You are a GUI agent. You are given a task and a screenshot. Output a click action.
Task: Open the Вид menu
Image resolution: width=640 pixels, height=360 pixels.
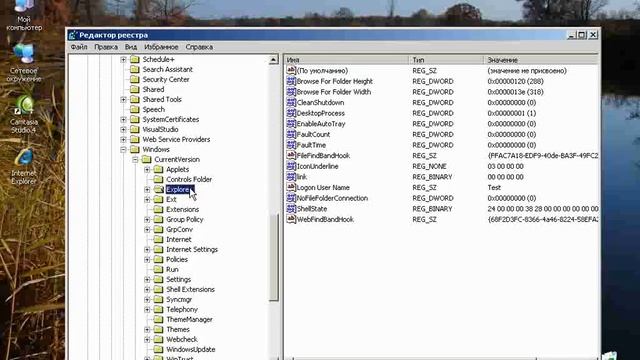tap(131, 47)
